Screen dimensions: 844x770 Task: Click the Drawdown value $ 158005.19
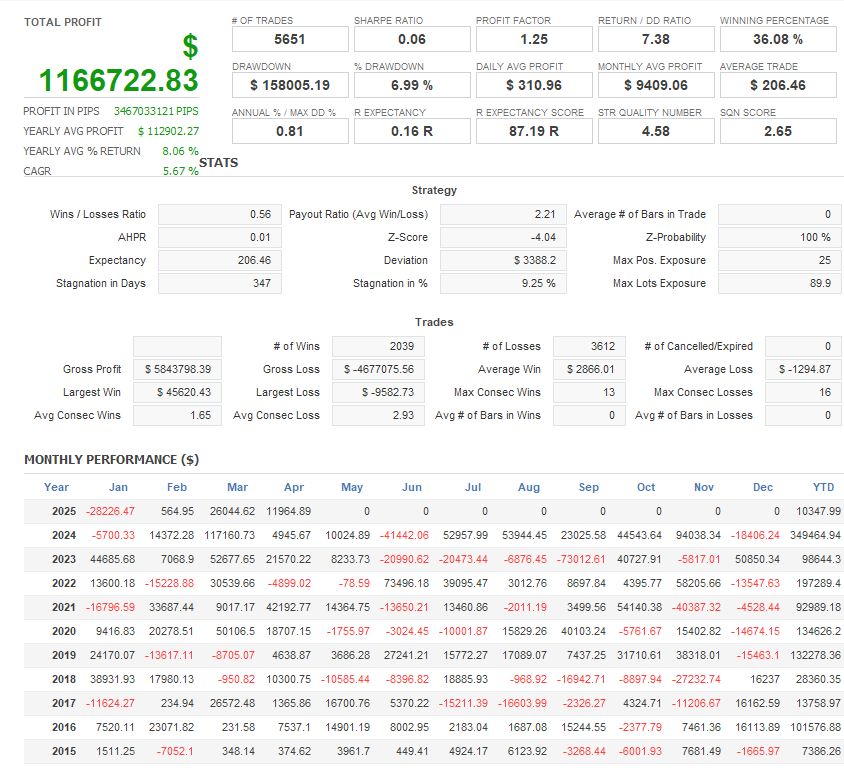point(290,85)
